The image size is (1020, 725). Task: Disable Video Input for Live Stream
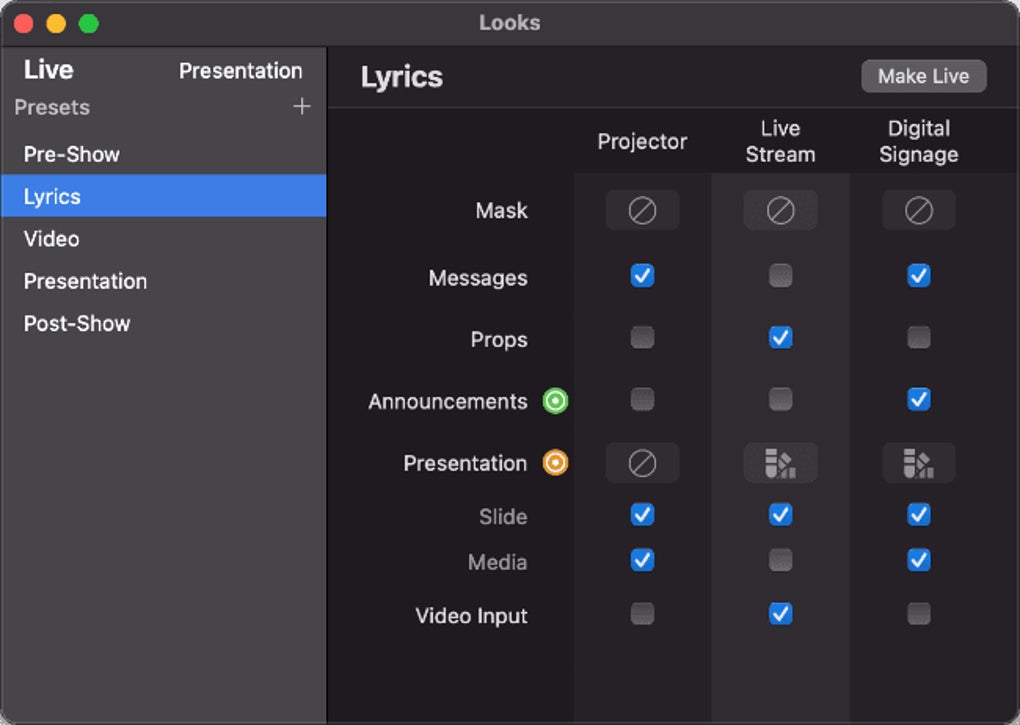pyautogui.click(x=780, y=614)
